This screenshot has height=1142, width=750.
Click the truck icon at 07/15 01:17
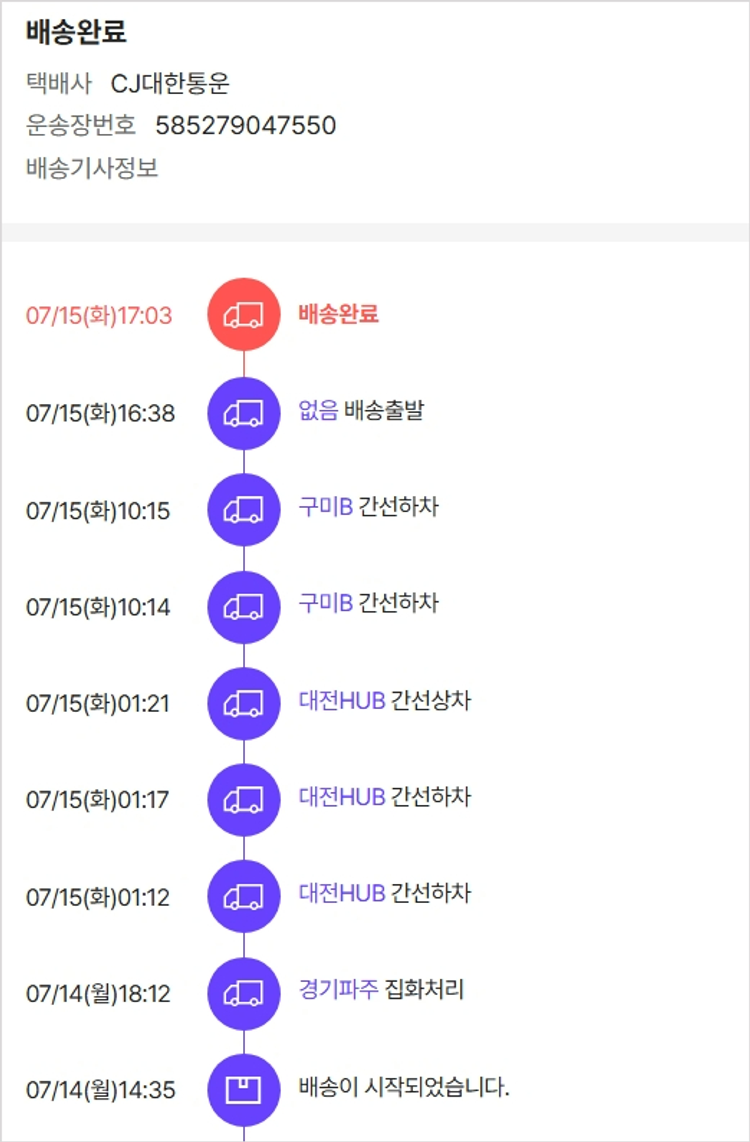click(244, 799)
